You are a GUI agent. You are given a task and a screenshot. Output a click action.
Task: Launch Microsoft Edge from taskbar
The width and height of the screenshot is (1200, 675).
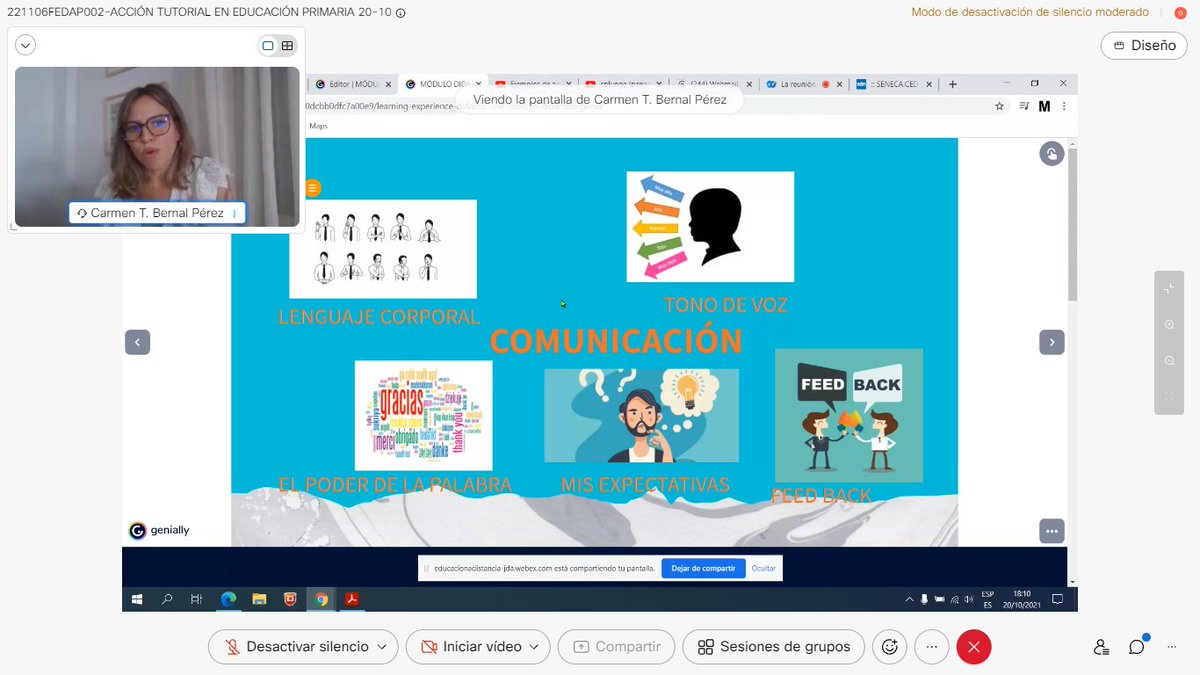228,600
